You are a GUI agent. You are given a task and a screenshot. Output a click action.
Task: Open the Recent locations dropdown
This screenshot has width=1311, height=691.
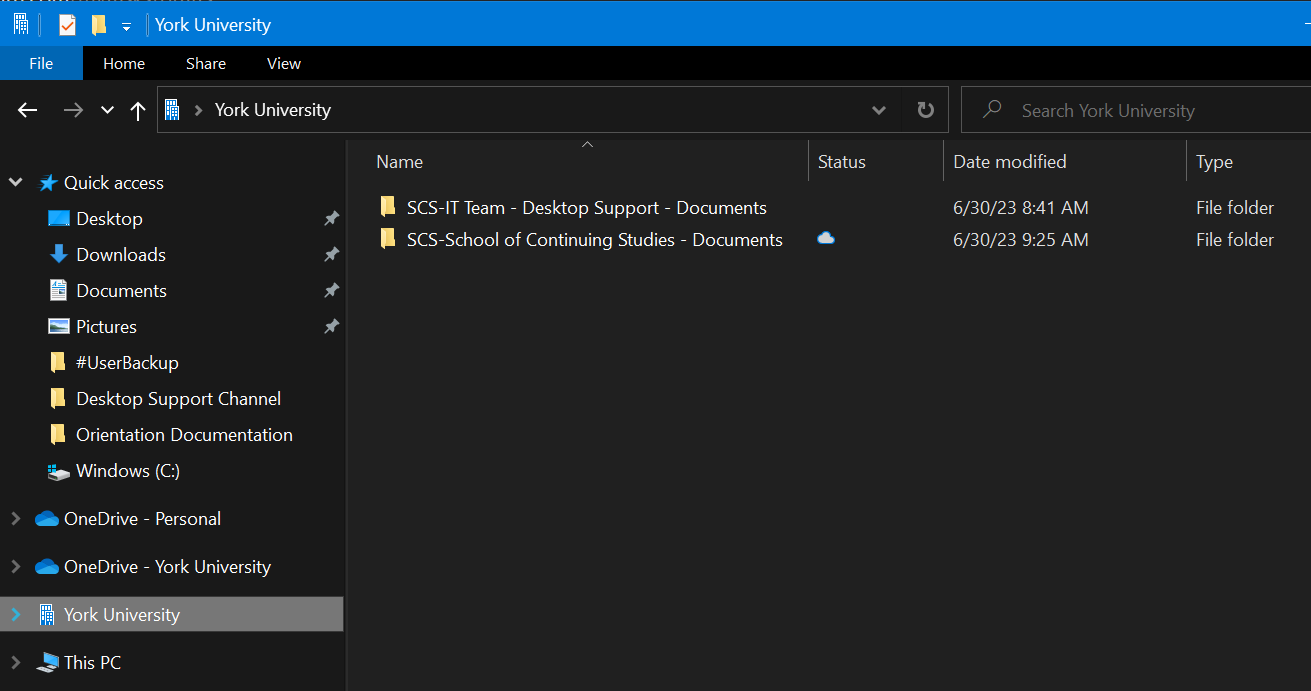(x=107, y=110)
